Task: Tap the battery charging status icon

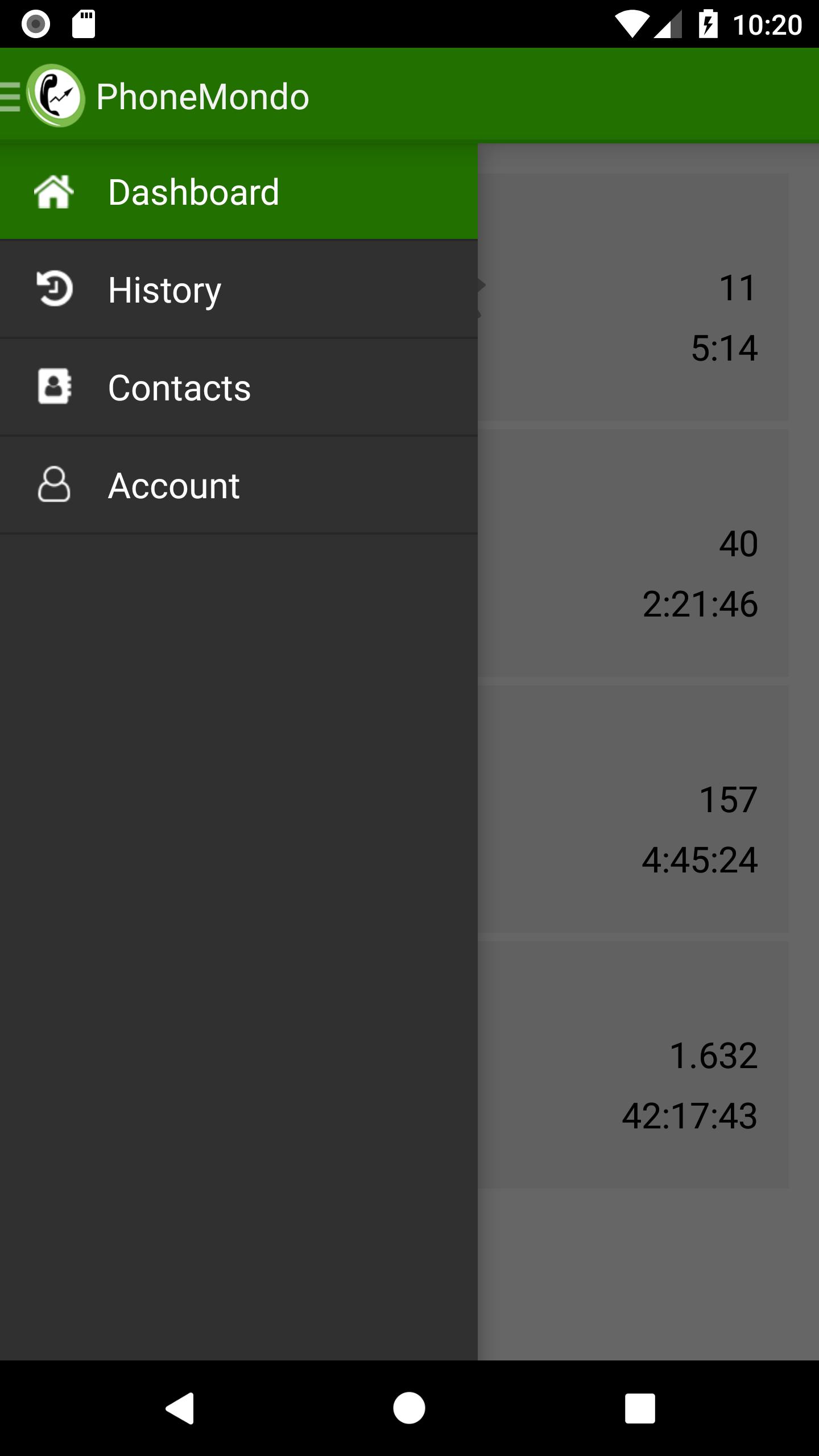Action: coord(708,24)
